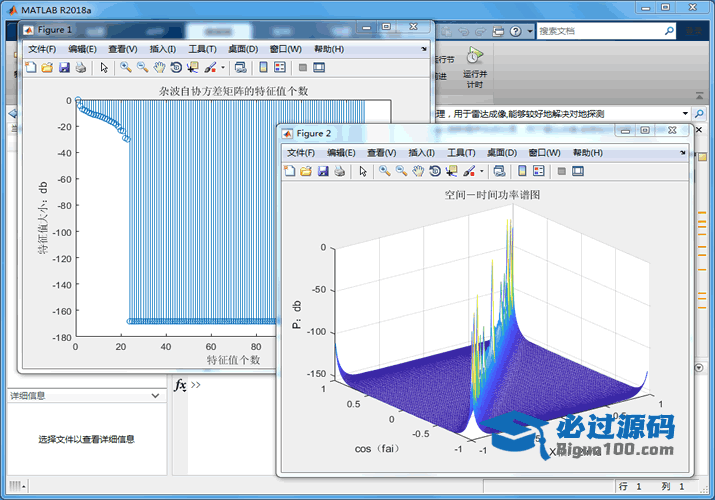Open 工具(T) menu in Figure 2

(461, 153)
